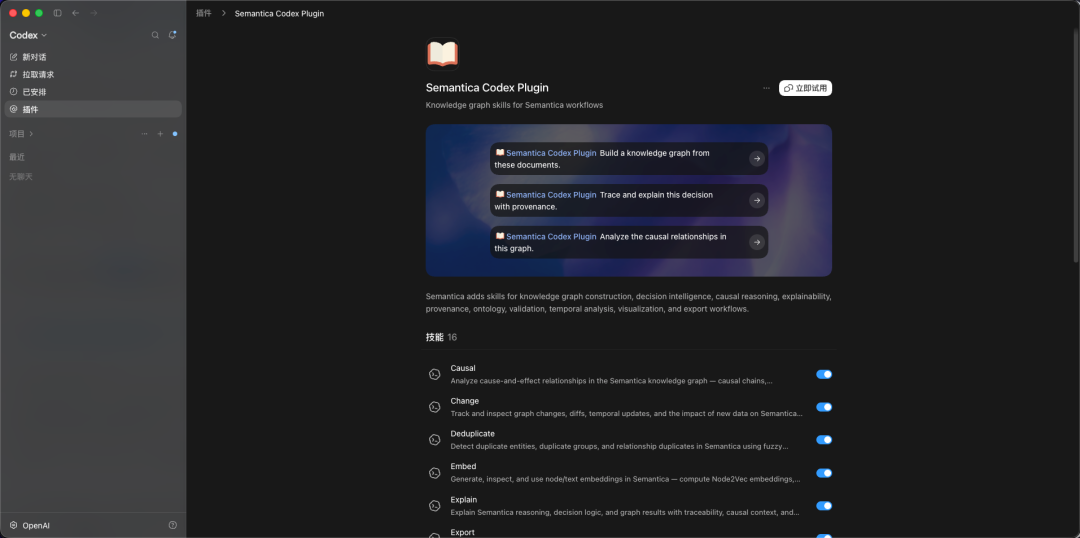Click the Explain skill icon
Screen dimensions: 1080x538
(435, 506)
